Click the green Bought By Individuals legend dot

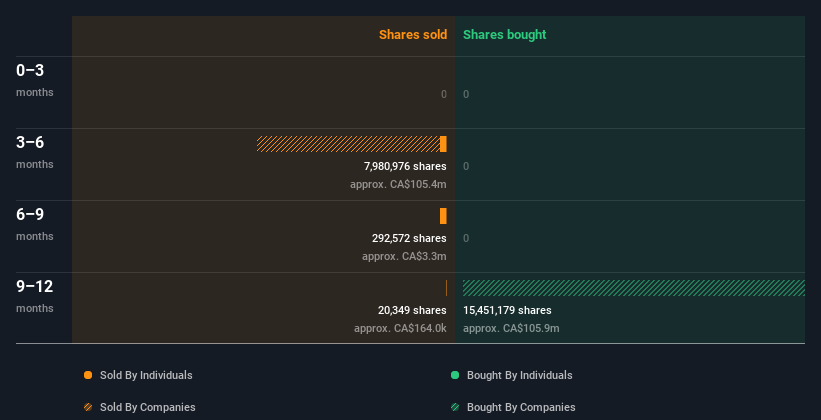[x=455, y=375]
